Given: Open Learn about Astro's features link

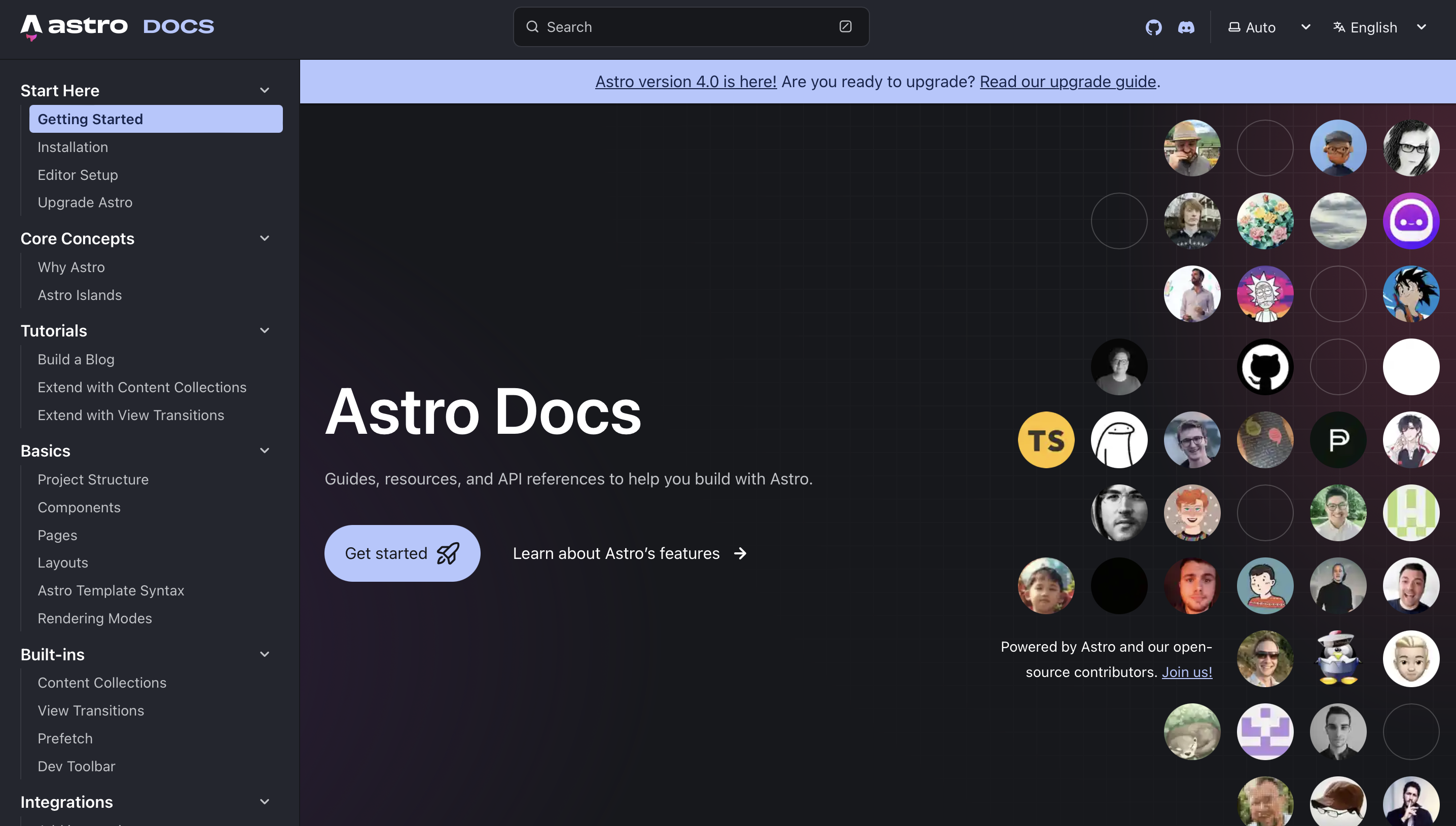Looking at the screenshot, I should click(630, 553).
